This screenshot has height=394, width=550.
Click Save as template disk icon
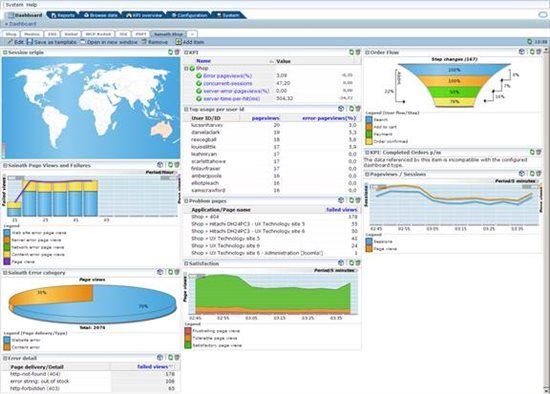click(x=30, y=42)
